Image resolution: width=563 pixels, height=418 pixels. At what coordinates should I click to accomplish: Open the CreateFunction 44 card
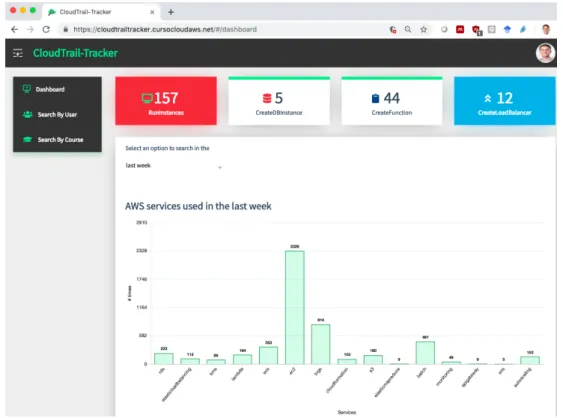392,101
